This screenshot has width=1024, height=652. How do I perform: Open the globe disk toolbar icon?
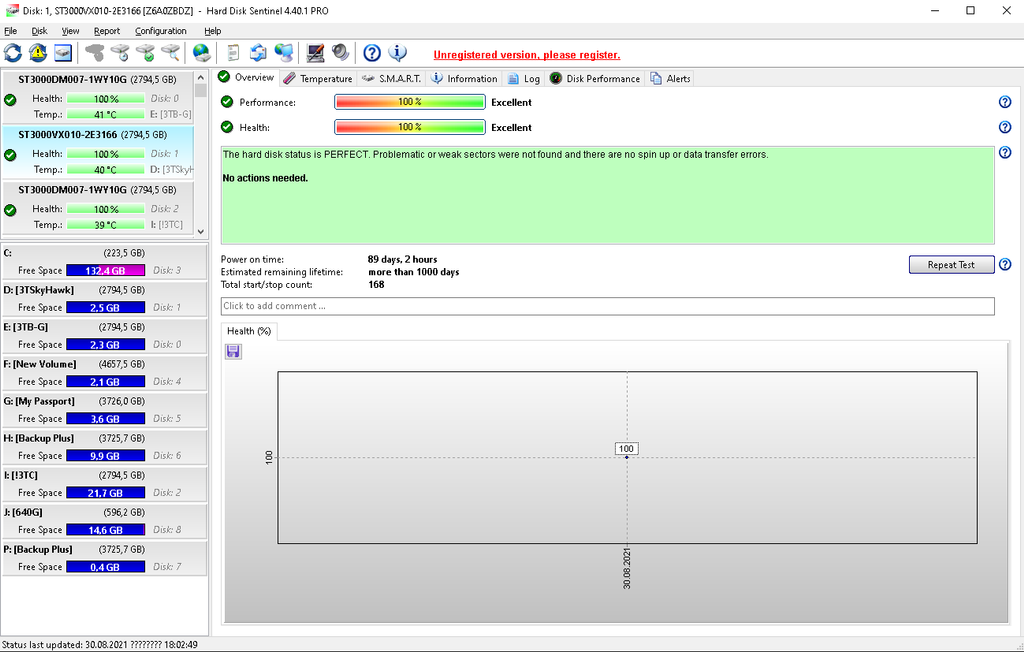click(202, 53)
